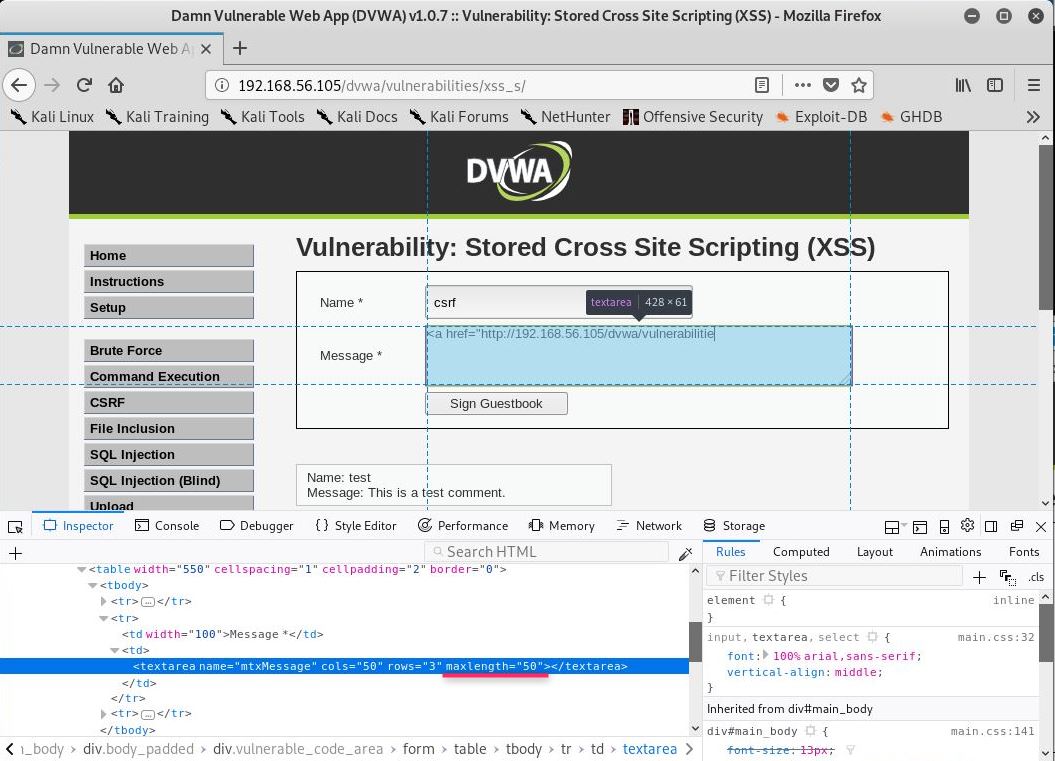Open the Kali Tools bookmark
This screenshot has height=761, width=1055.
click(x=263, y=117)
